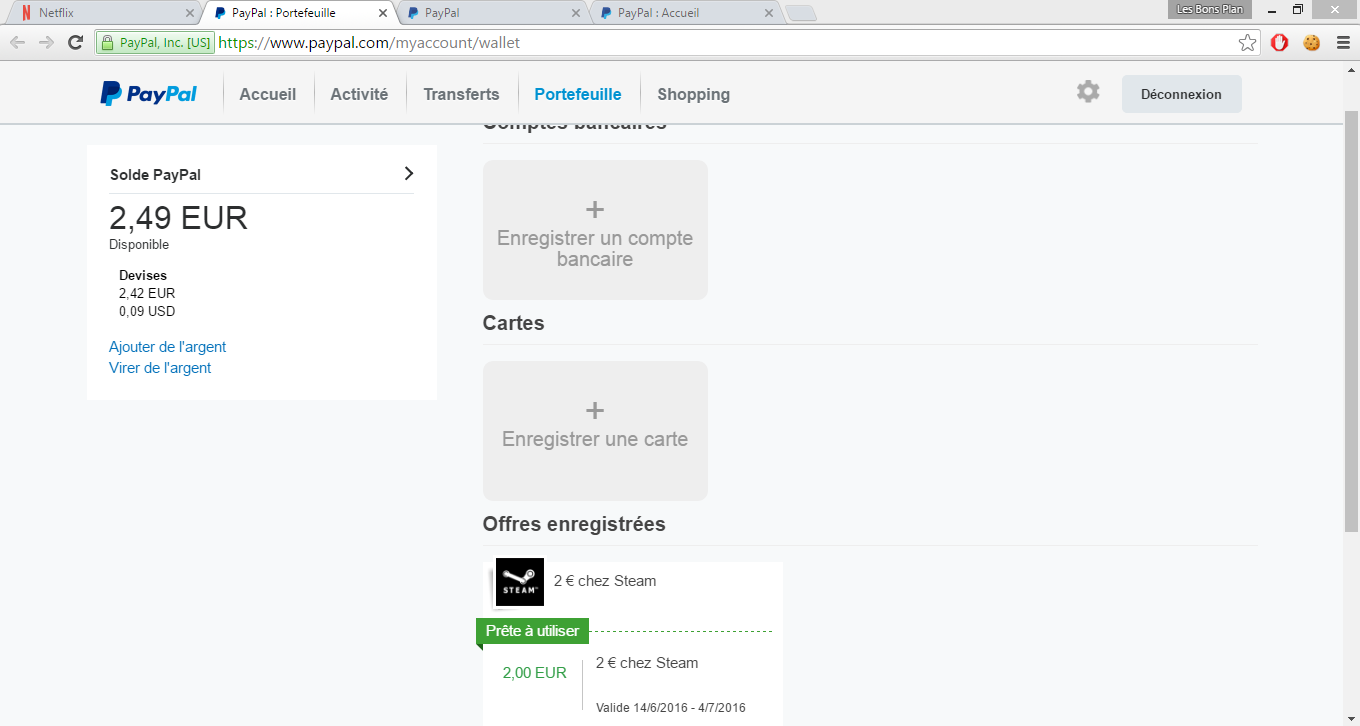Screen dimensions: 1360x726
Task: Click the address bar URL field
Action: click(x=725, y=43)
